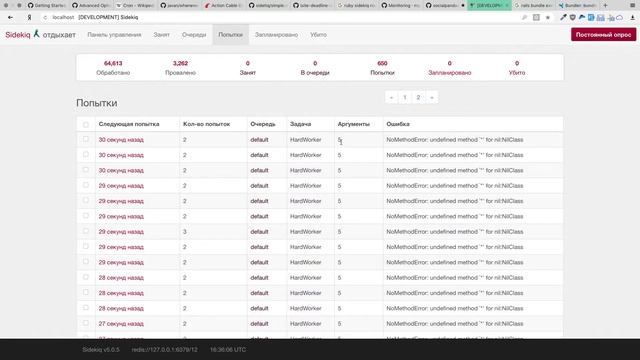The width and height of the screenshot is (640, 360).
Task: Switch to the Monitoring browser tab
Action: coord(401,5)
